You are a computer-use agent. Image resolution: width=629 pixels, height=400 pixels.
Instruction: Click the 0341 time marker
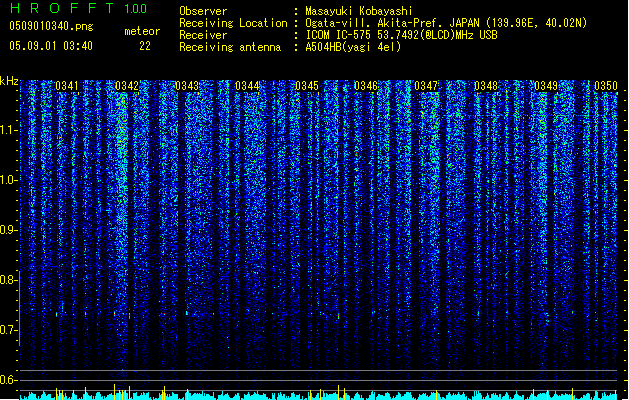click(67, 86)
